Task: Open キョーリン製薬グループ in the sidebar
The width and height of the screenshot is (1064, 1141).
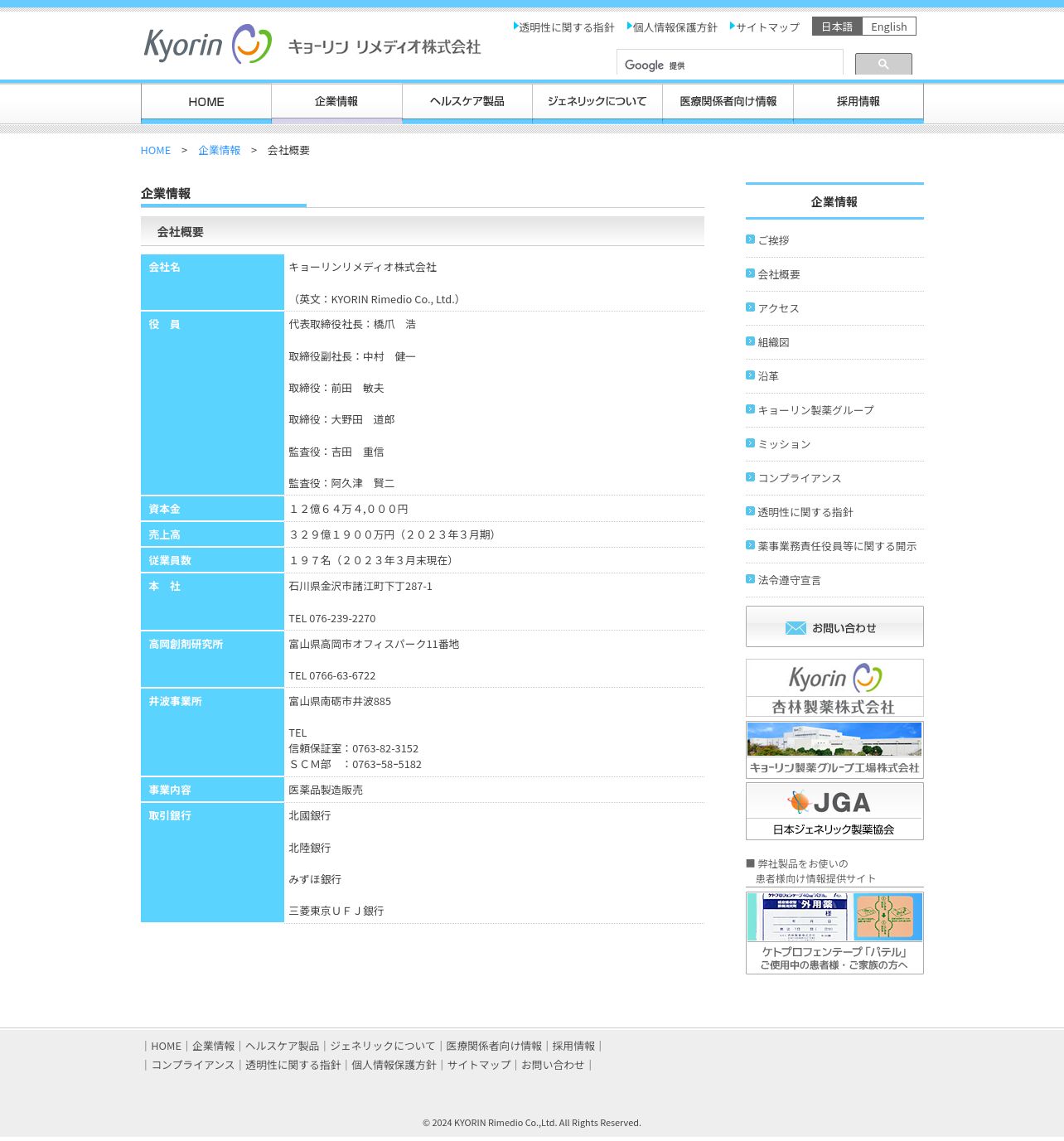Action: click(x=816, y=410)
